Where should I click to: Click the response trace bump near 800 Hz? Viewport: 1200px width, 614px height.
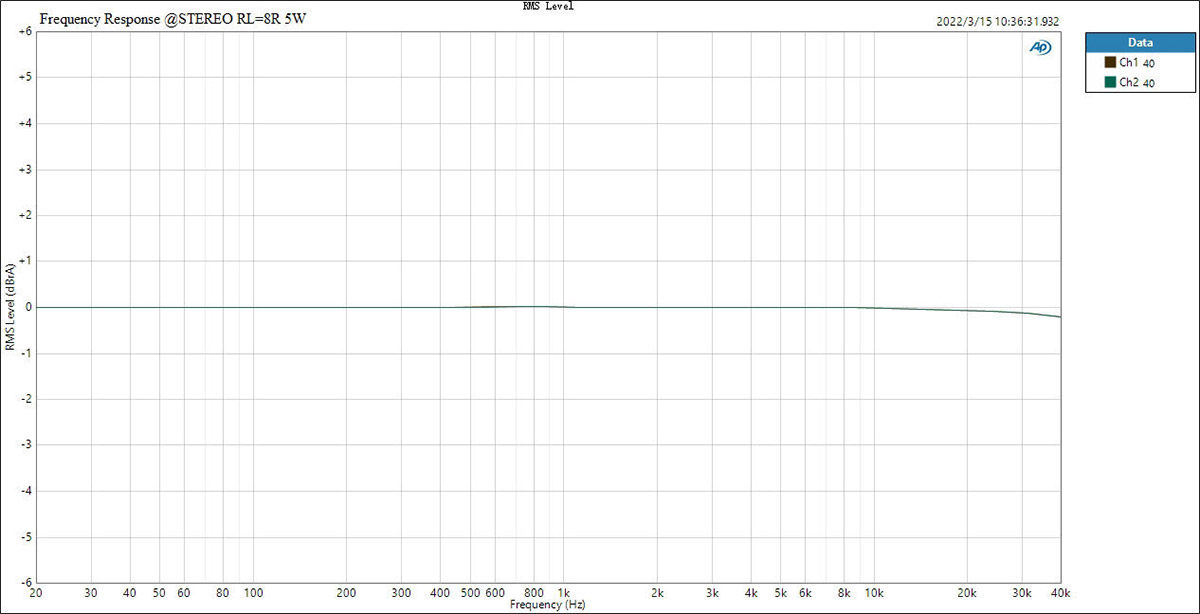click(534, 306)
